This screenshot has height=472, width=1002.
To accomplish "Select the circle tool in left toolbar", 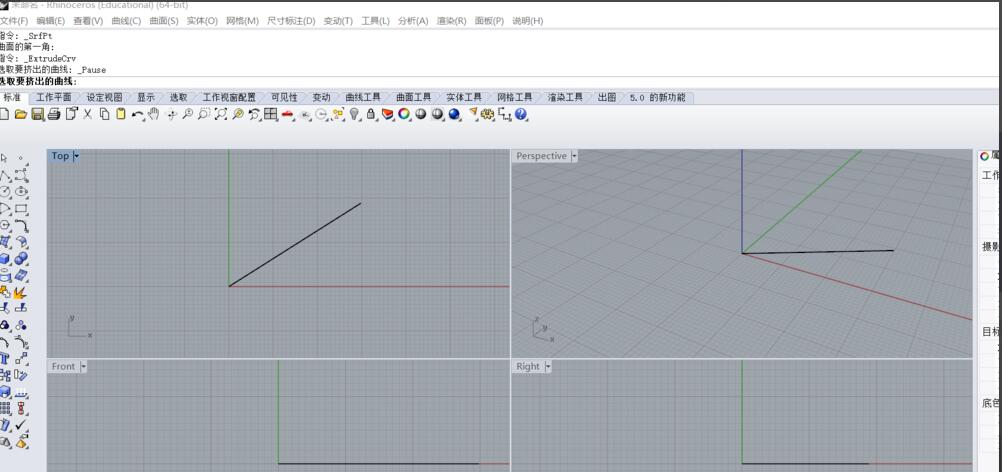I will click(x=4, y=192).
